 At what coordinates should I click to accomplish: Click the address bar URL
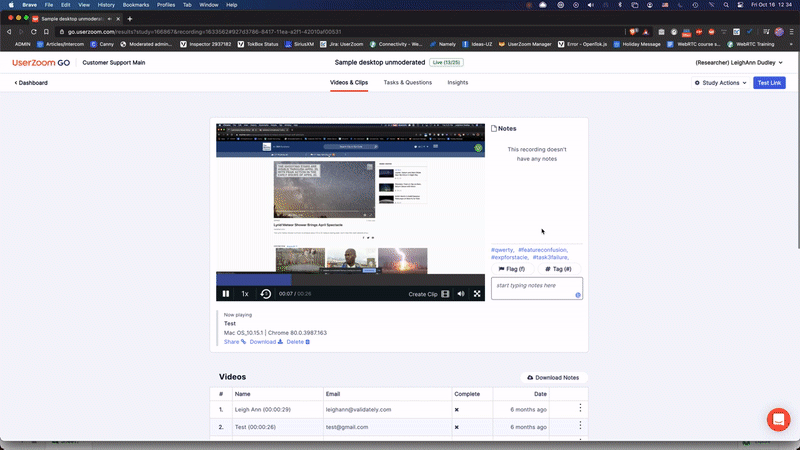coord(204,32)
